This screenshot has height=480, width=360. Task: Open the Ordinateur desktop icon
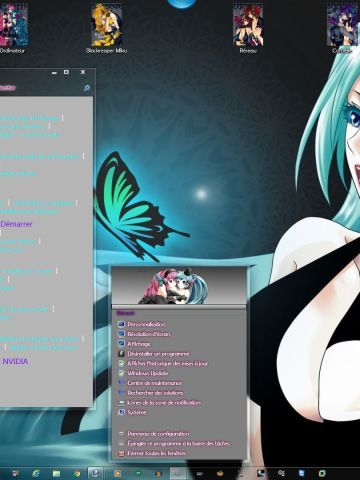(x=13, y=28)
